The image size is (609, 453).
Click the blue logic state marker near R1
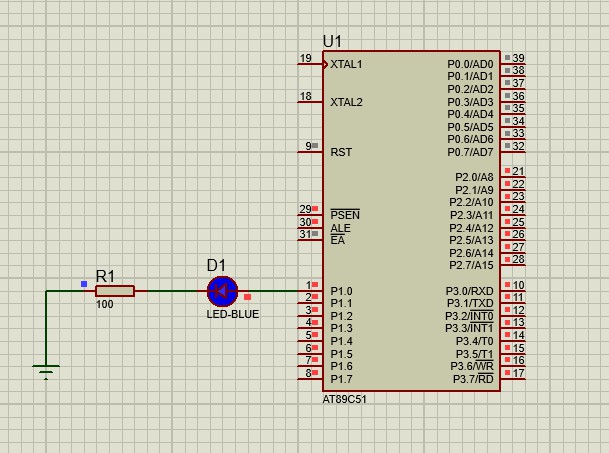pyautogui.click(x=84, y=284)
